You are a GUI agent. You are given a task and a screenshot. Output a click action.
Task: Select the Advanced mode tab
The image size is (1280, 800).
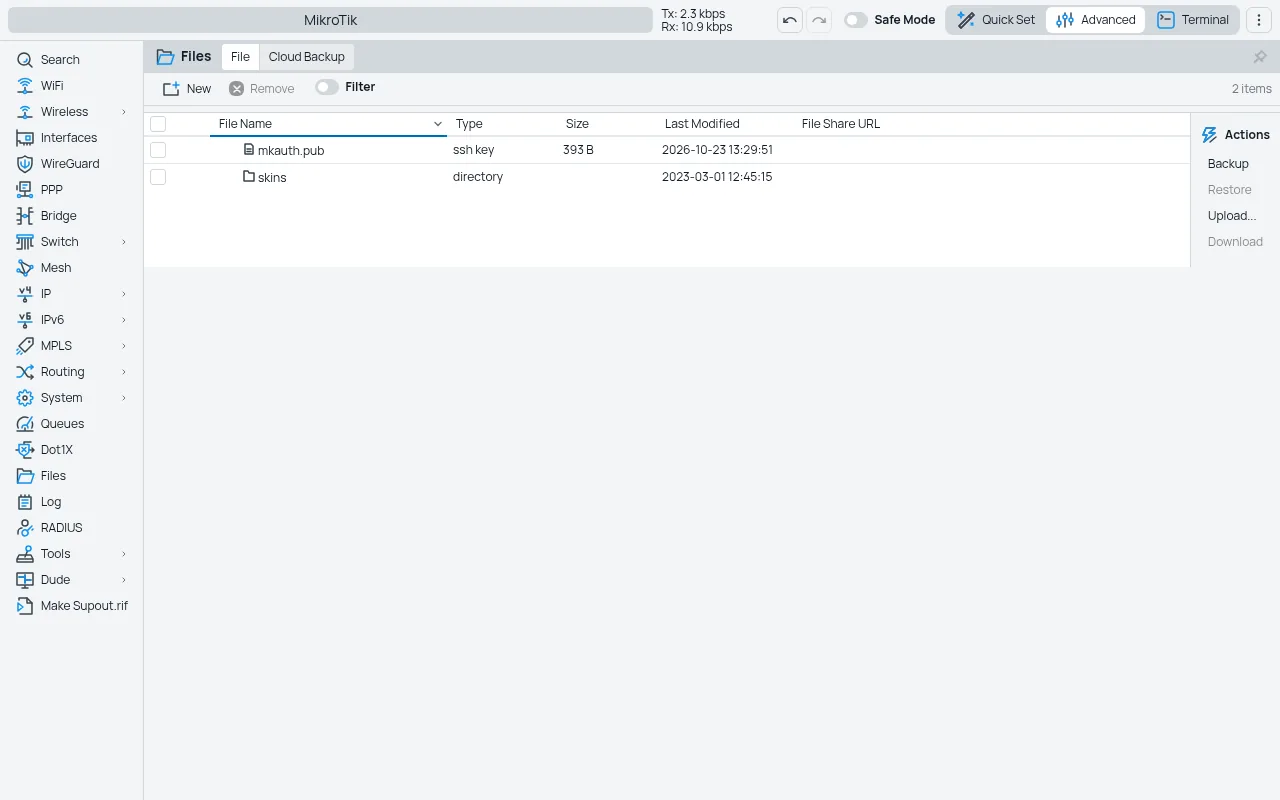coord(1096,20)
